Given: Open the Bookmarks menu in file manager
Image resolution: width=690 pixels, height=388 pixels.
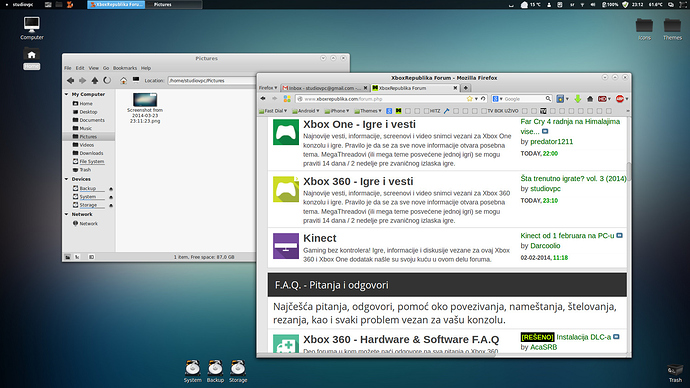Looking at the screenshot, I should click(x=125, y=68).
